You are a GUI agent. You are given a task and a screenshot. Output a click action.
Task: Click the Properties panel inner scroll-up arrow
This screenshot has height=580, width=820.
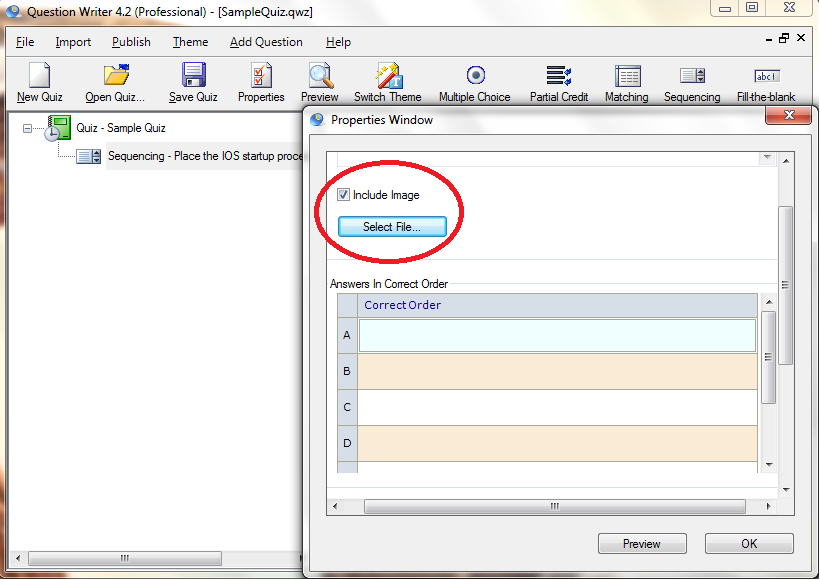pyautogui.click(x=786, y=161)
